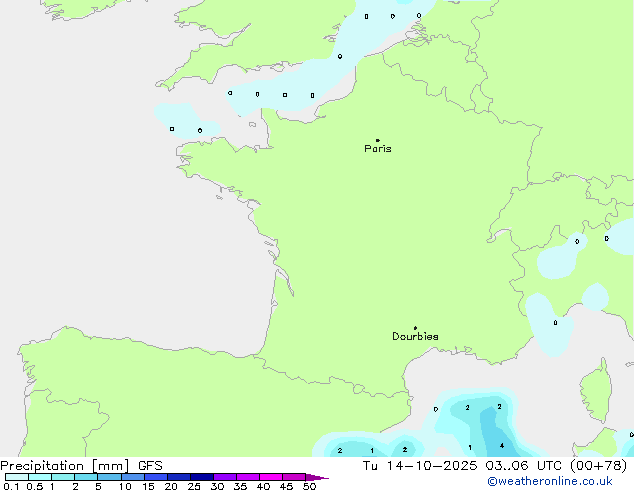Click the Dourbies city label
Viewport: 634px width, 490px height.
tap(415, 336)
